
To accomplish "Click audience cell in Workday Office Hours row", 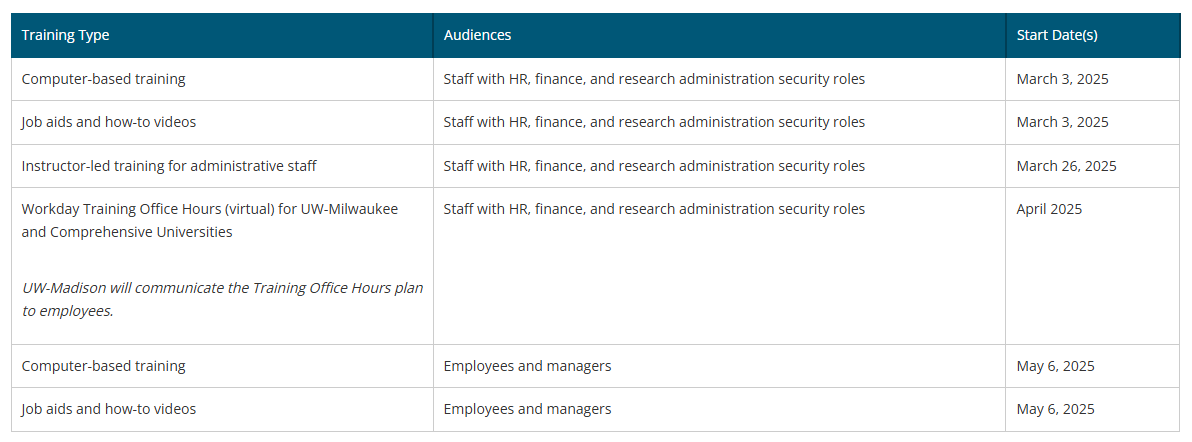I will coord(654,209).
